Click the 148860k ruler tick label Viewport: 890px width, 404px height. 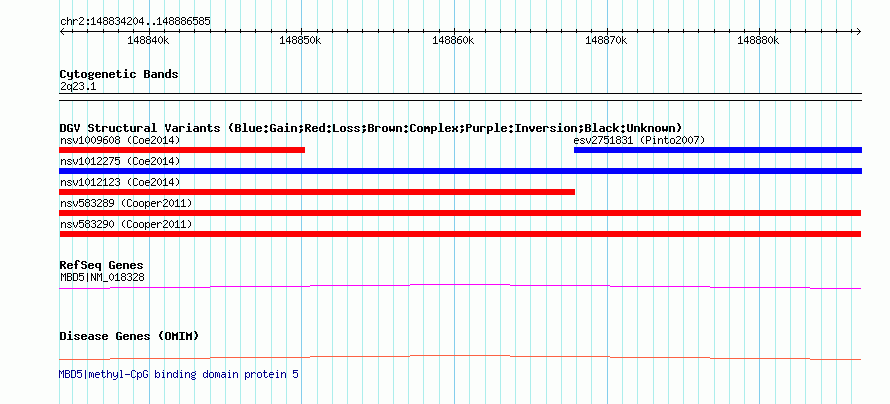[453, 41]
